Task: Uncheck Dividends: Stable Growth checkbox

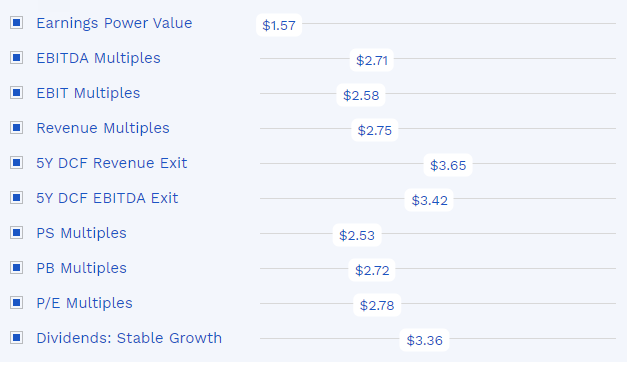Action: 16,338
